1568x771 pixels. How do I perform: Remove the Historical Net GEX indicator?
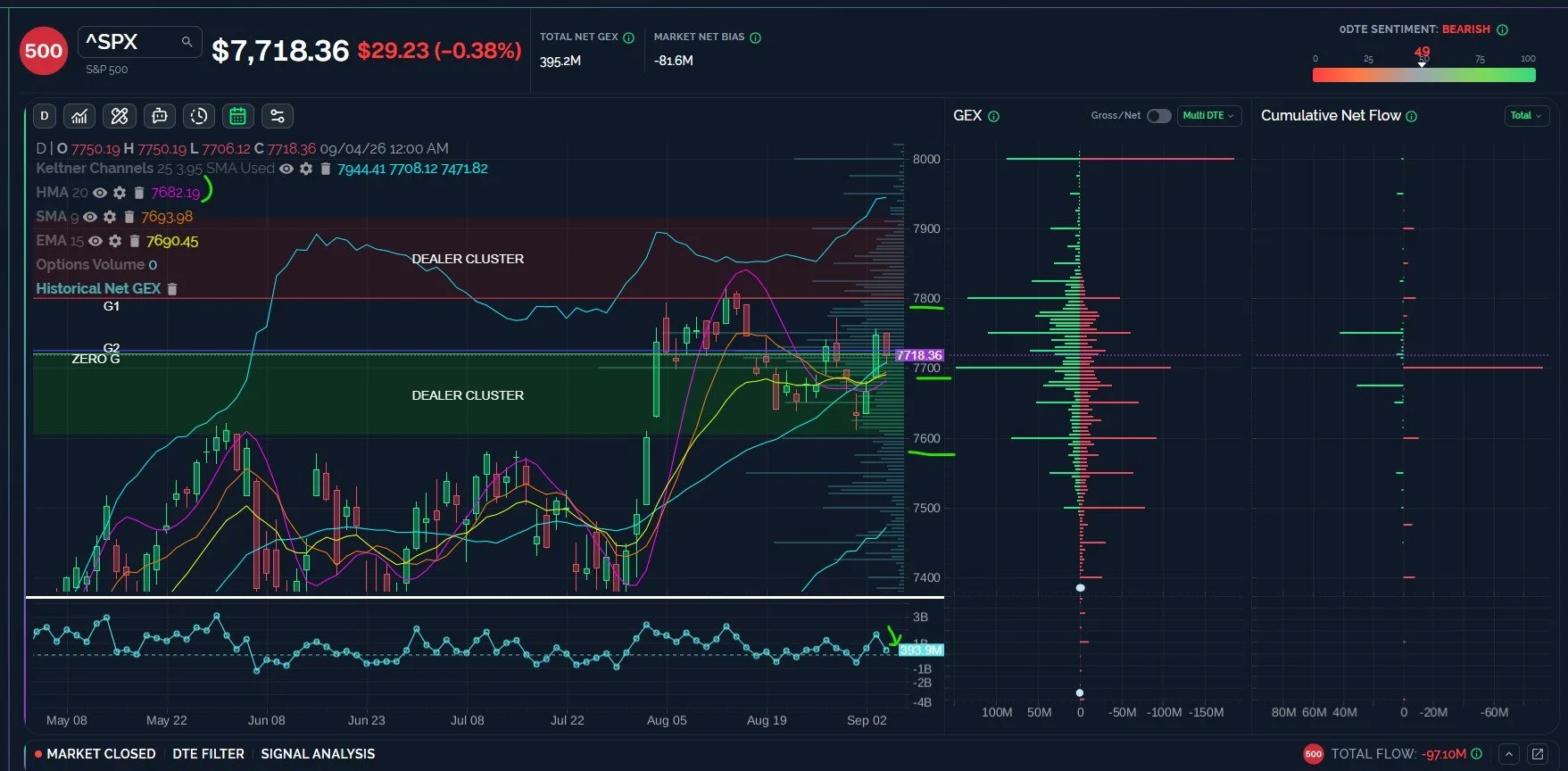click(x=173, y=289)
